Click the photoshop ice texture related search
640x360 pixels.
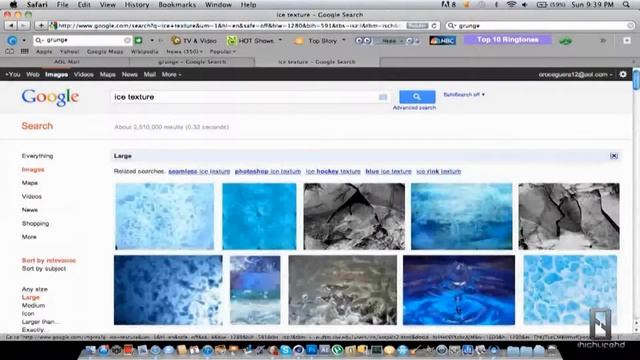point(268,171)
